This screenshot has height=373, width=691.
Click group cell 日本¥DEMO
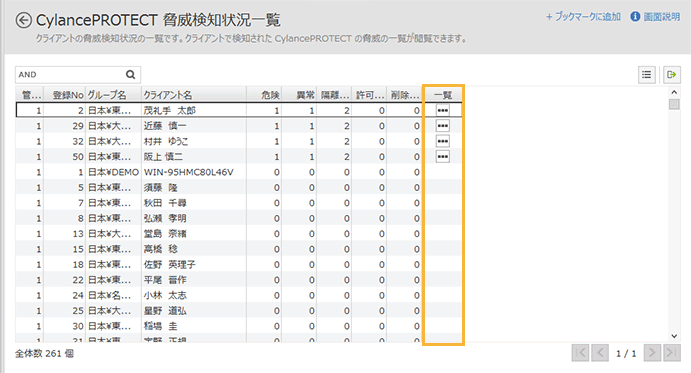[x=113, y=172]
